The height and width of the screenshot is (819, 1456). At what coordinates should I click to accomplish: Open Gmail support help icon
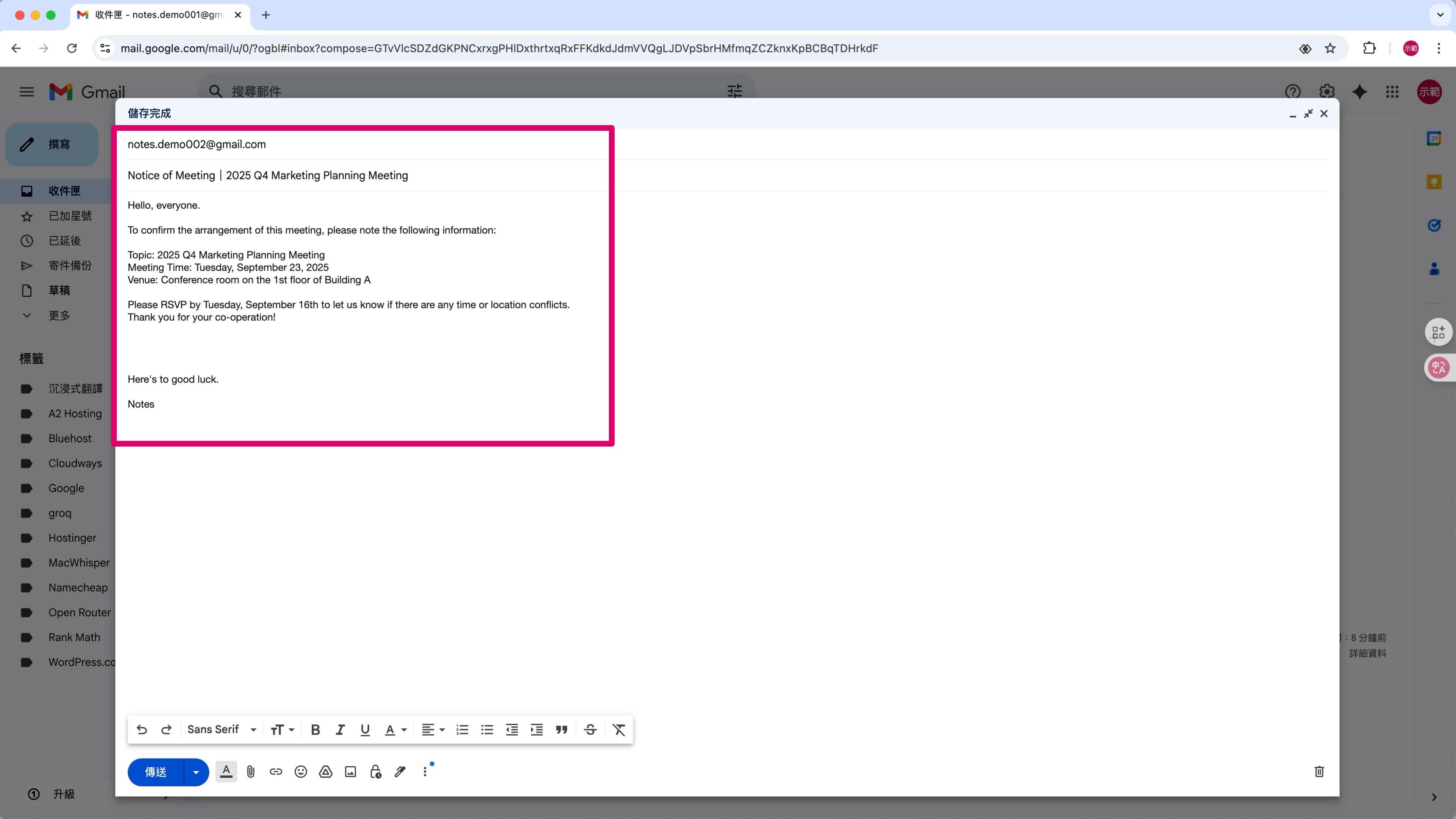[1293, 91]
